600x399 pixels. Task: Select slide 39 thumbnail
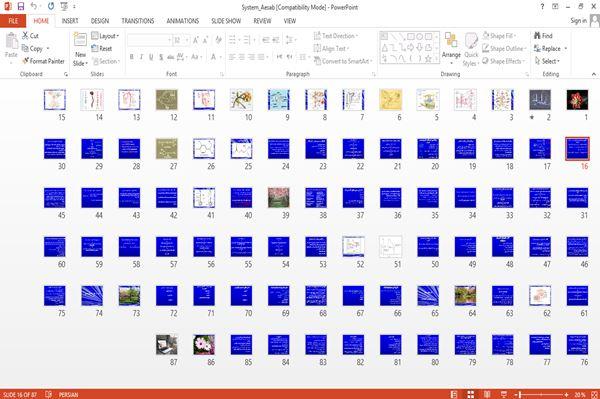(x=279, y=198)
